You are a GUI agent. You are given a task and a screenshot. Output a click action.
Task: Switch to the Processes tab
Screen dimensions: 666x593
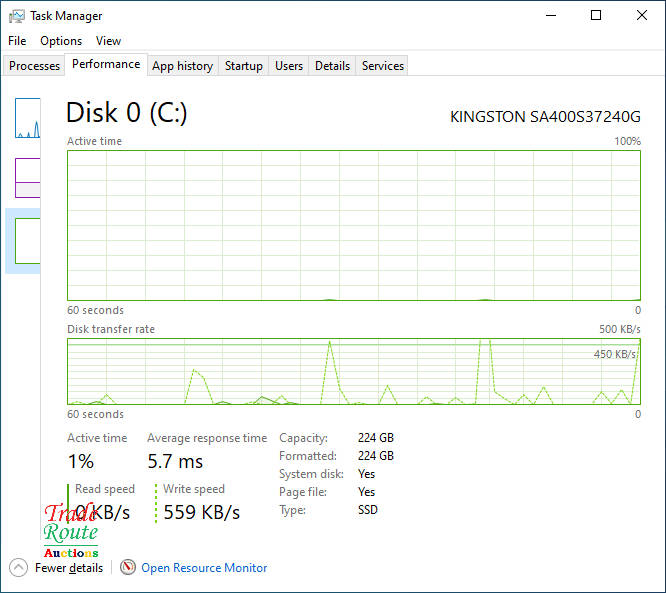34,66
